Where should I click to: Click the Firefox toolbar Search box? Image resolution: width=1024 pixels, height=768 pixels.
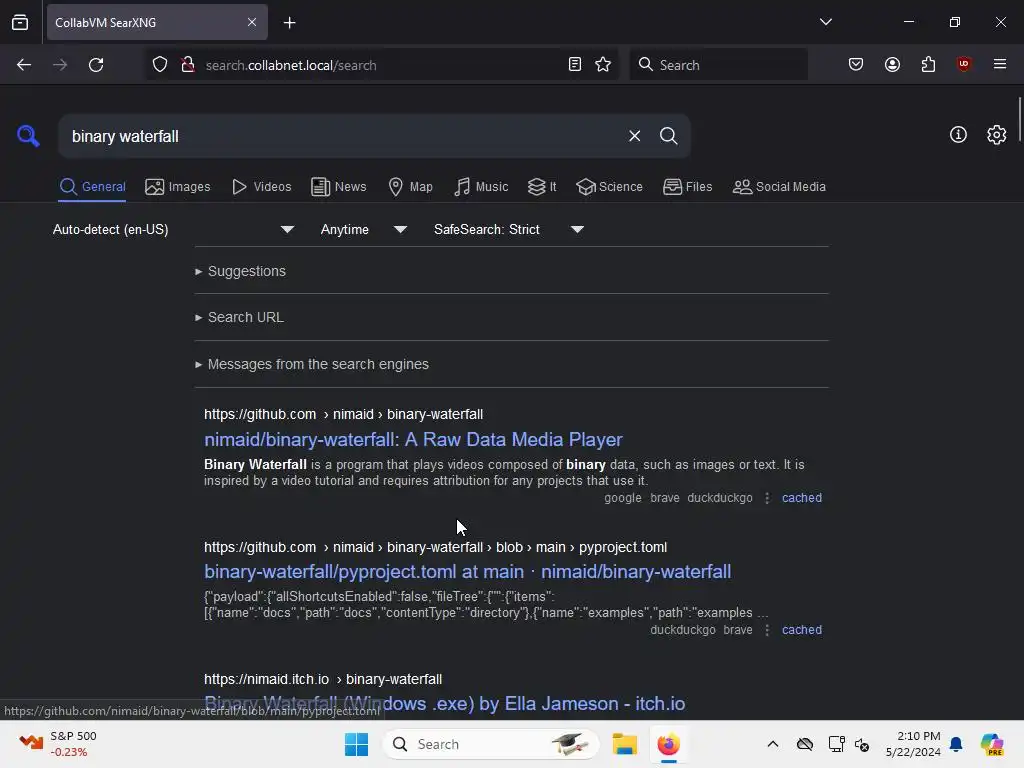point(718,65)
